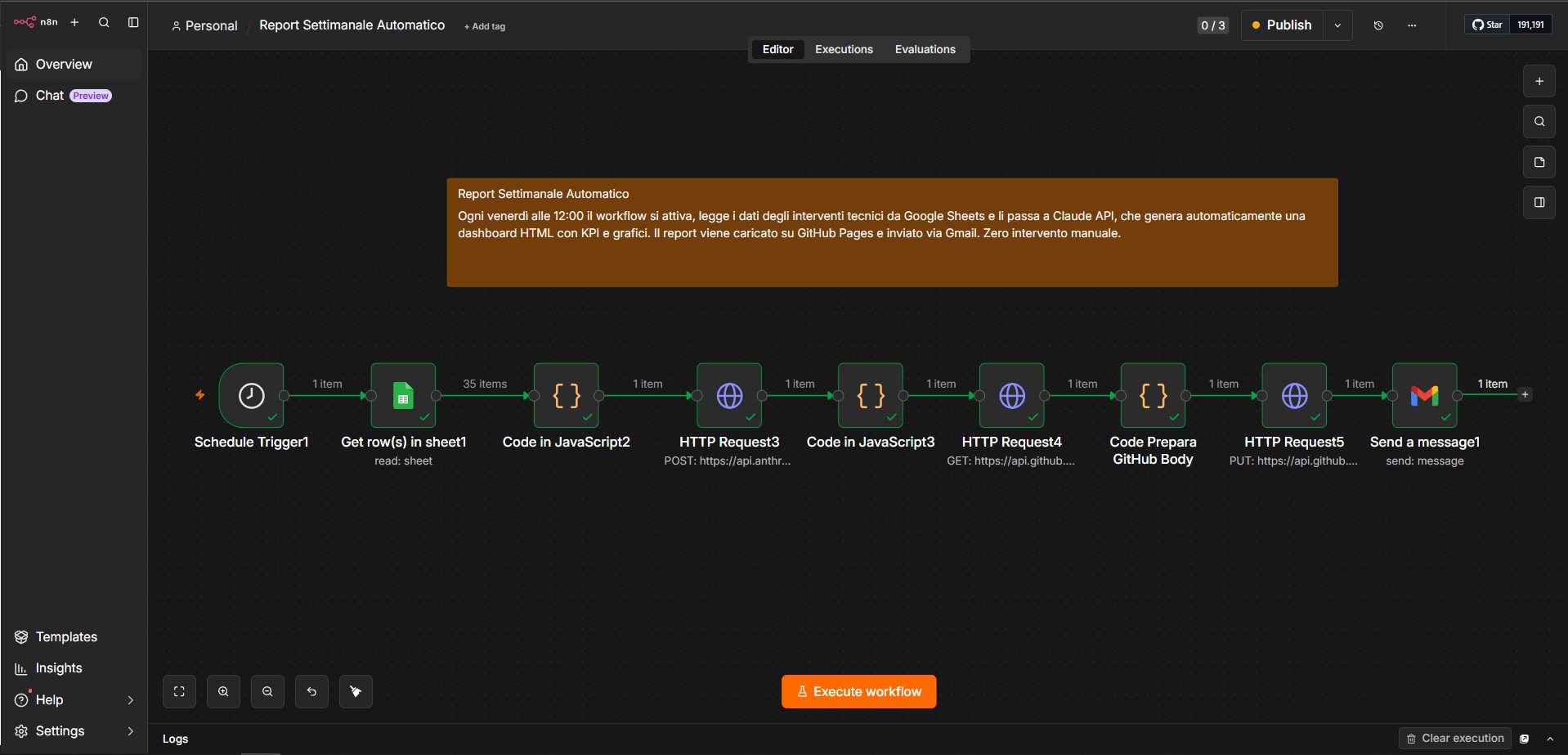
Task: Open search via top-left magnifier icon
Action: (104, 22)
